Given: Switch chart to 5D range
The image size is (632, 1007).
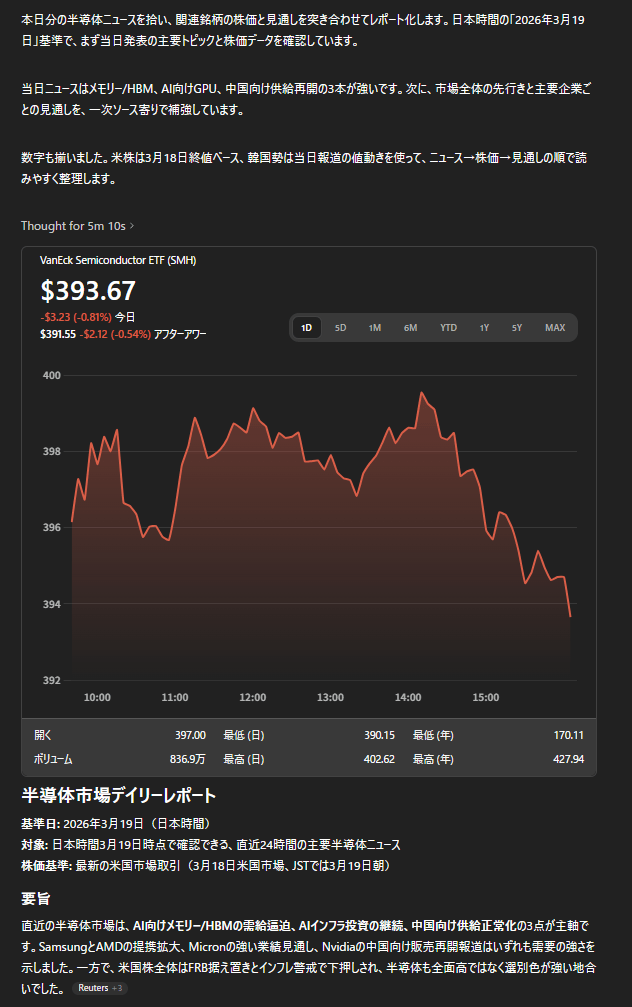Looking at the screenshot, I should tap(340, 328).
